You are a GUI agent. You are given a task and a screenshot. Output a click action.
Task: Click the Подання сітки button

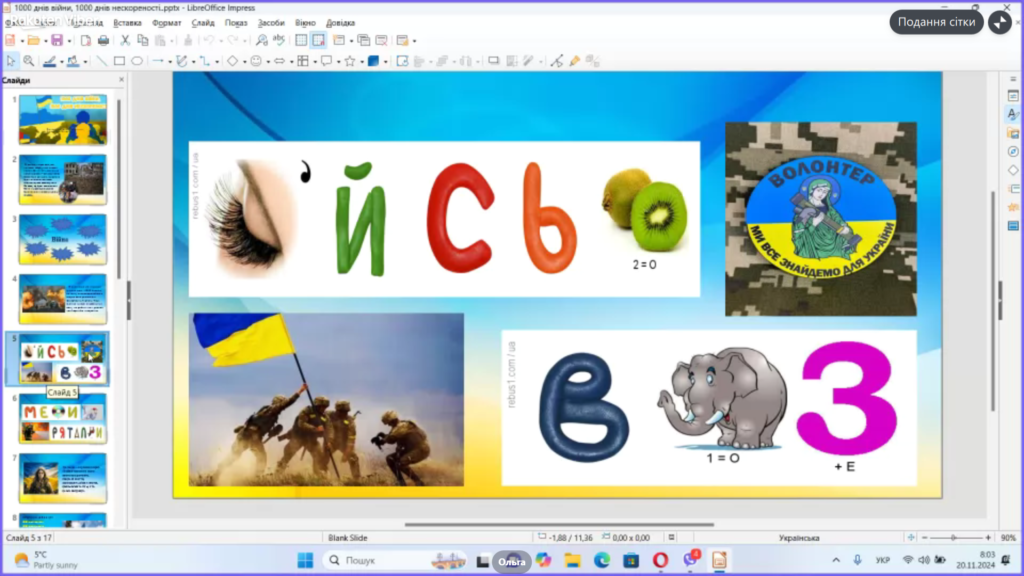pos(935,22)
